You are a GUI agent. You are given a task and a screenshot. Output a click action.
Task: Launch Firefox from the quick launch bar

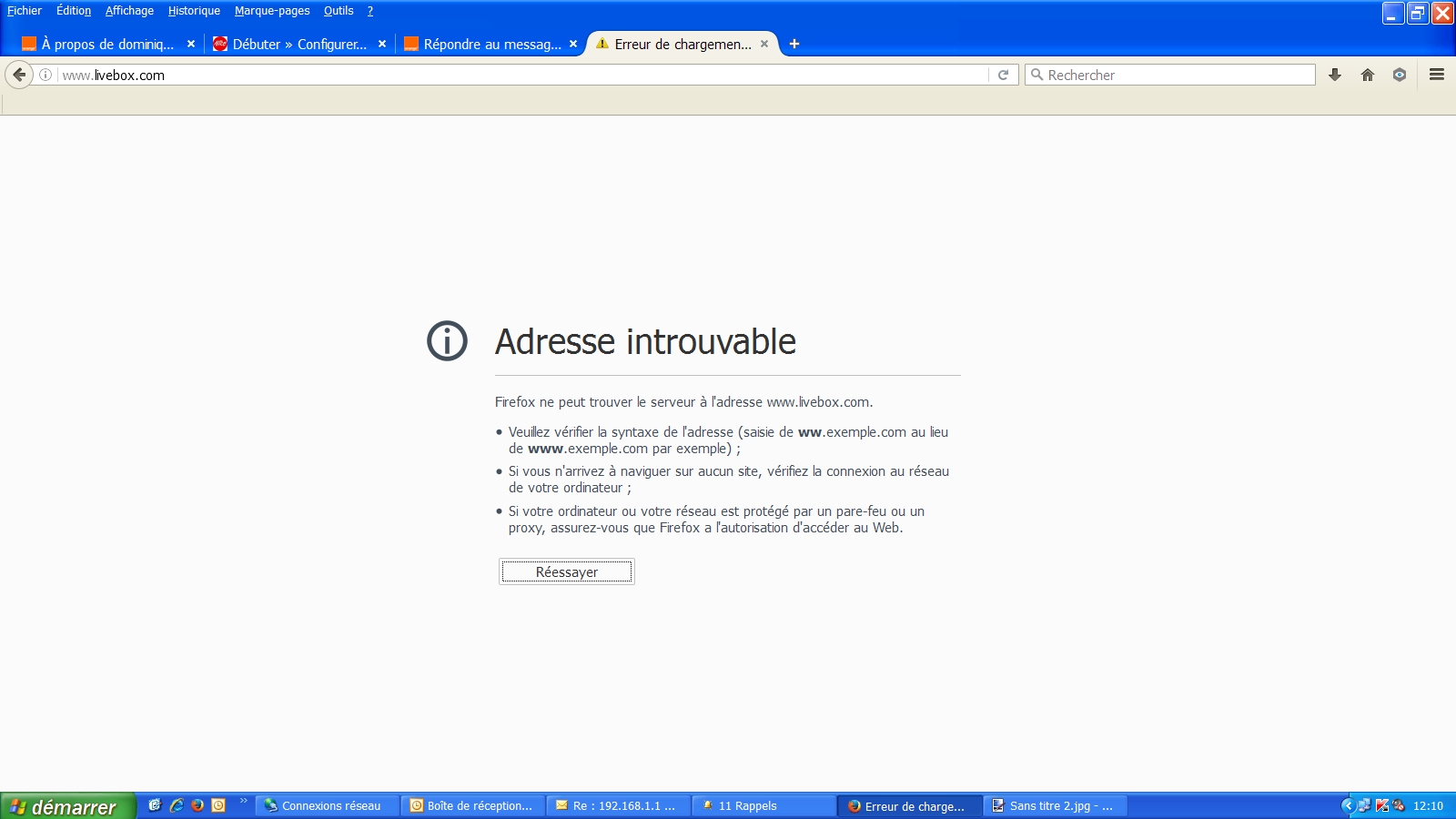point(197,805)
